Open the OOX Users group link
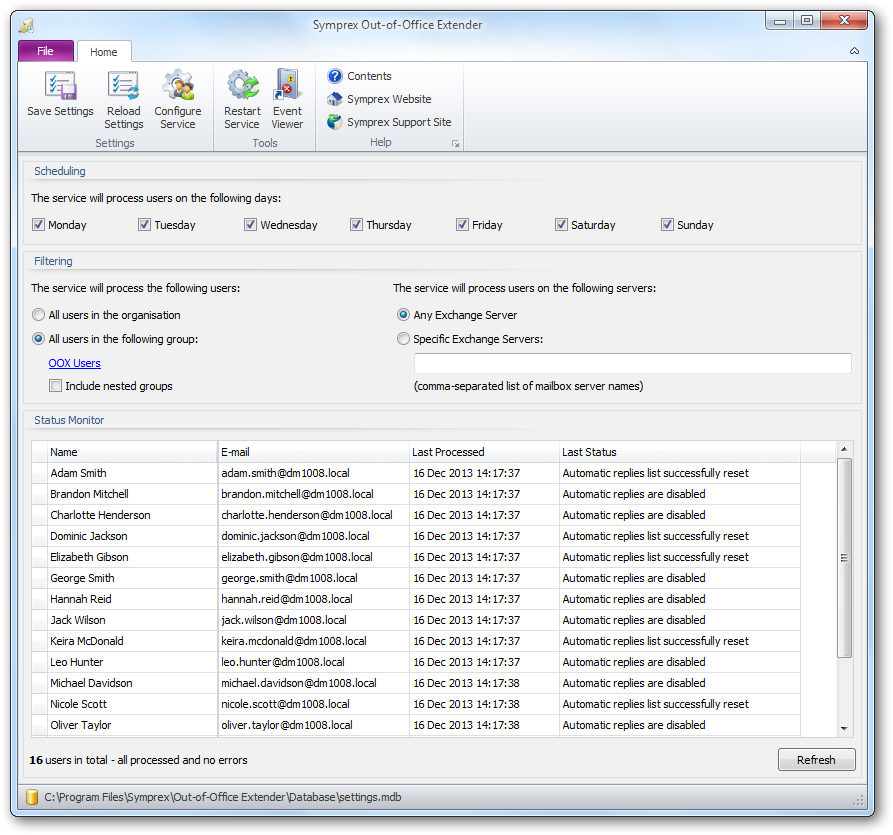 [75, 363]
